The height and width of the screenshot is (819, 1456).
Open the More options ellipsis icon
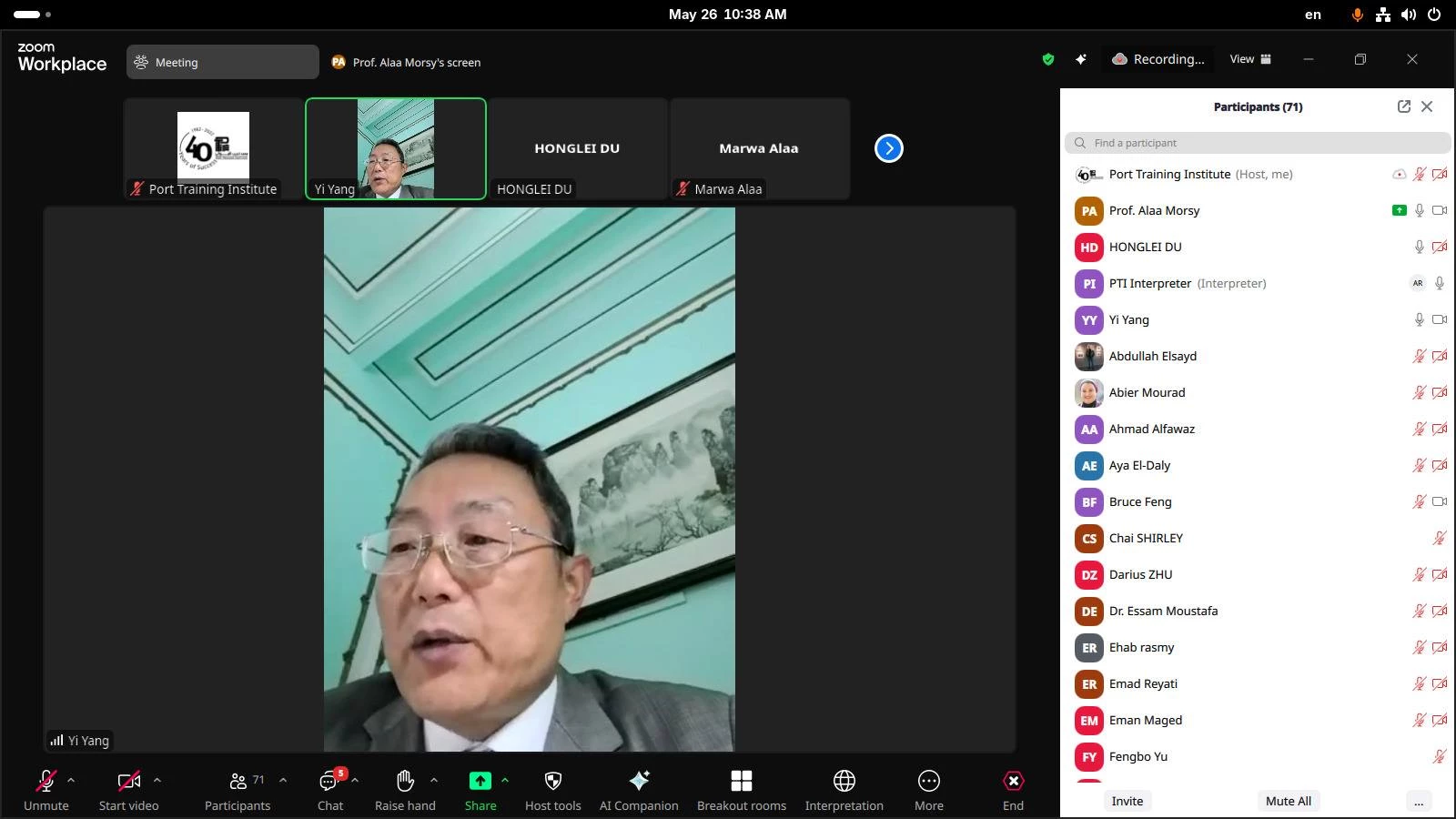[x=929, y=781]
